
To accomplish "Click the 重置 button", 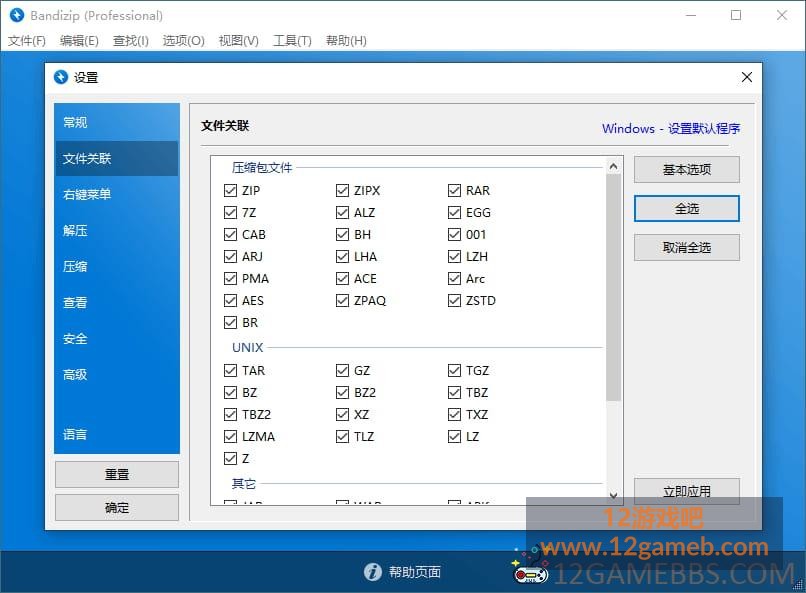I will (x=117, y=474).
